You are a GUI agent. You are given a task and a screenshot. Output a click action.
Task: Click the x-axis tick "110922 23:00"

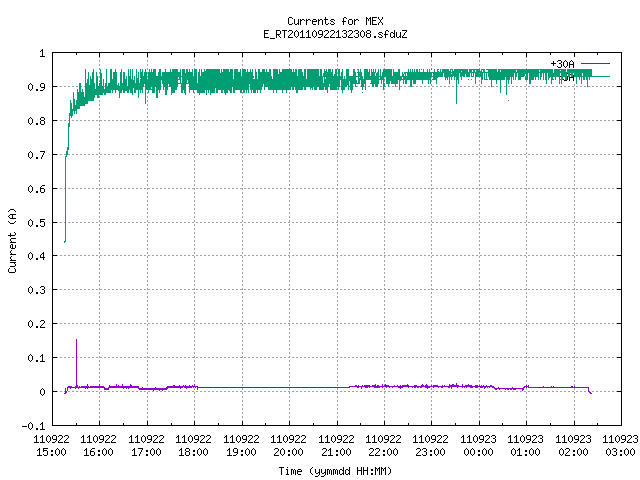click(431, 445)
